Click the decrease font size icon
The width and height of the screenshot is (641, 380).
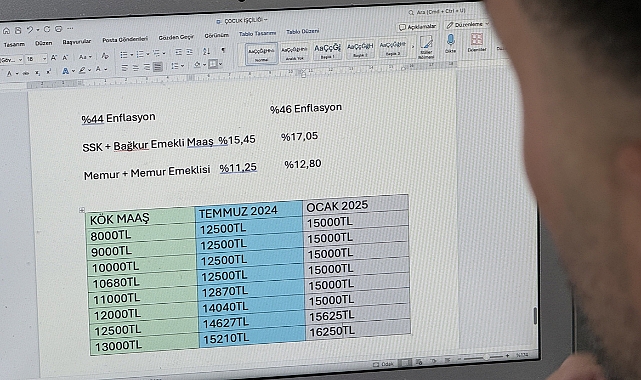click(65, 58)
